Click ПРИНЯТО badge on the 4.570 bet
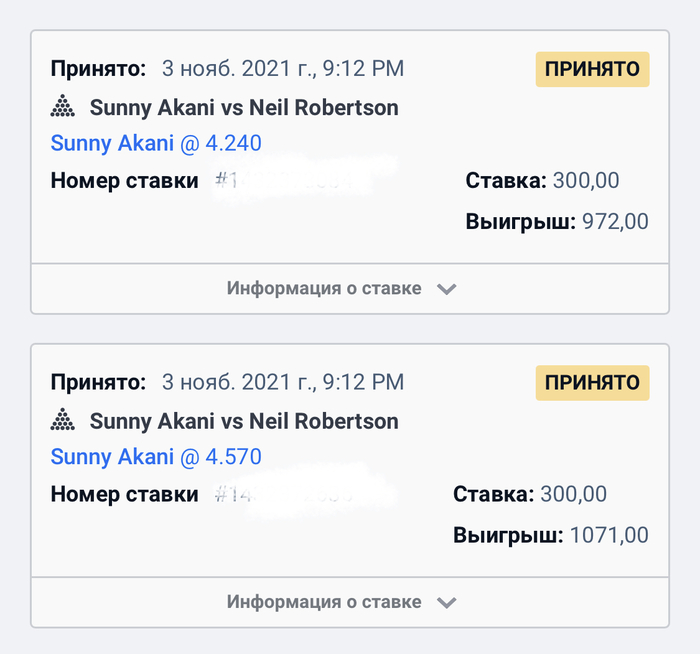This screenshot has width=700, height=654. 593,383
